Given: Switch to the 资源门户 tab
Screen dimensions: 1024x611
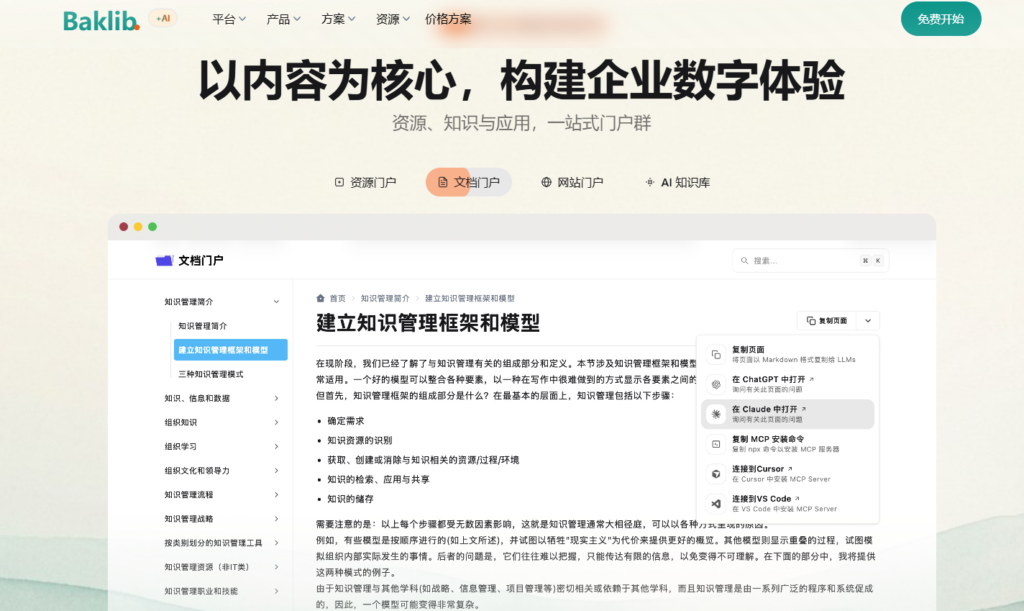Looking at the screenshot, I should (x=366, y=182).
